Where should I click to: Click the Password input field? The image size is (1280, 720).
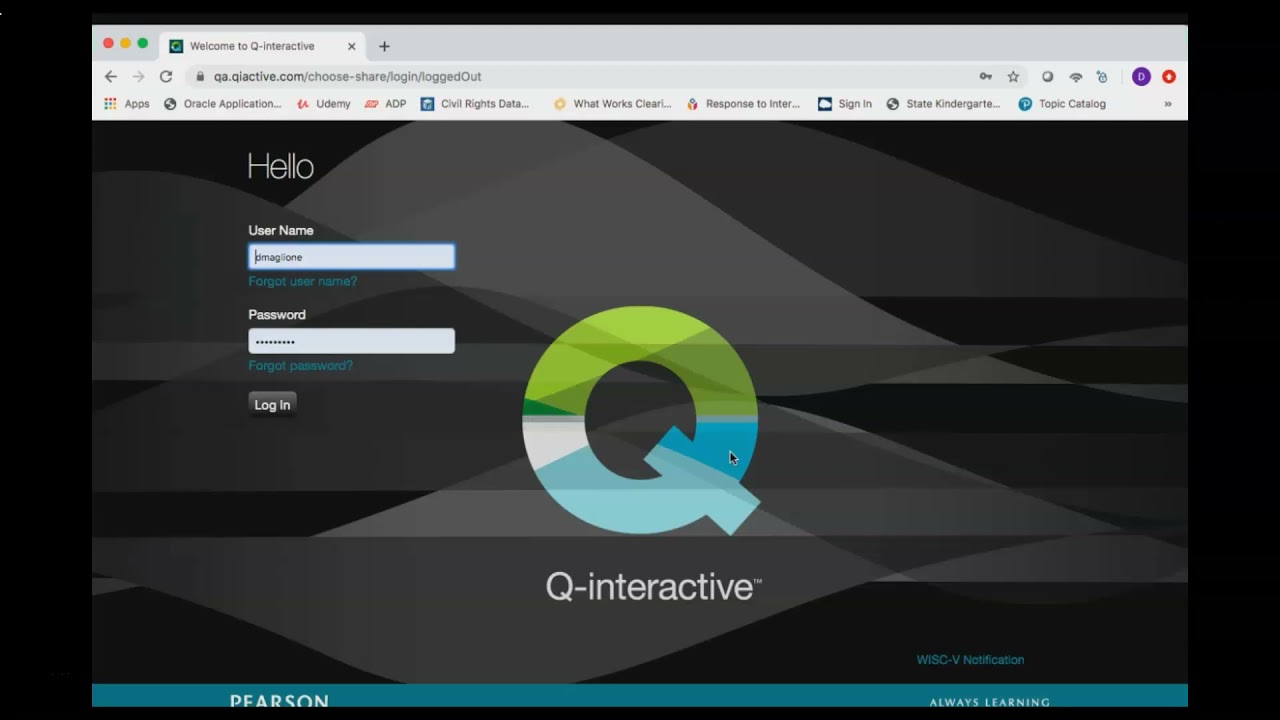[351, 341]
